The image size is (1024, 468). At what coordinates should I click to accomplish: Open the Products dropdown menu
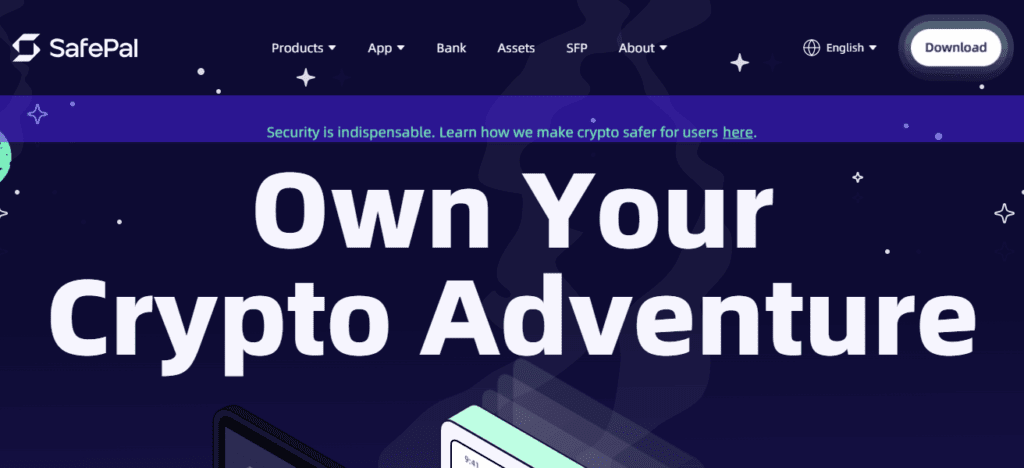point(304,48)
